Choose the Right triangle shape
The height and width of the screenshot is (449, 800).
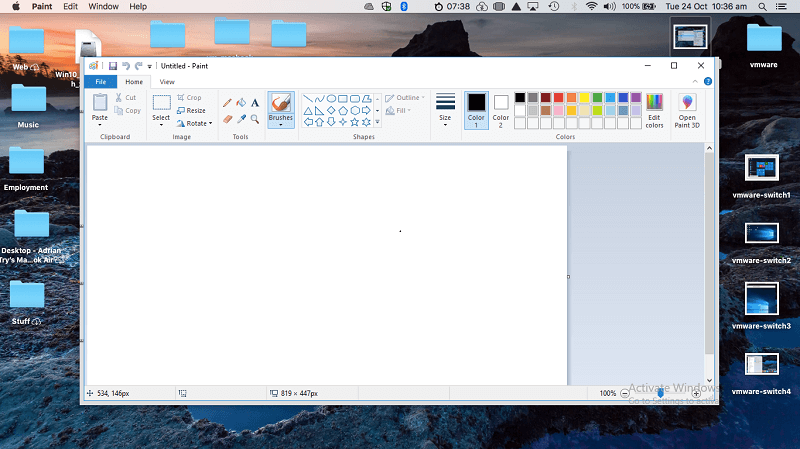click(319, 110)
